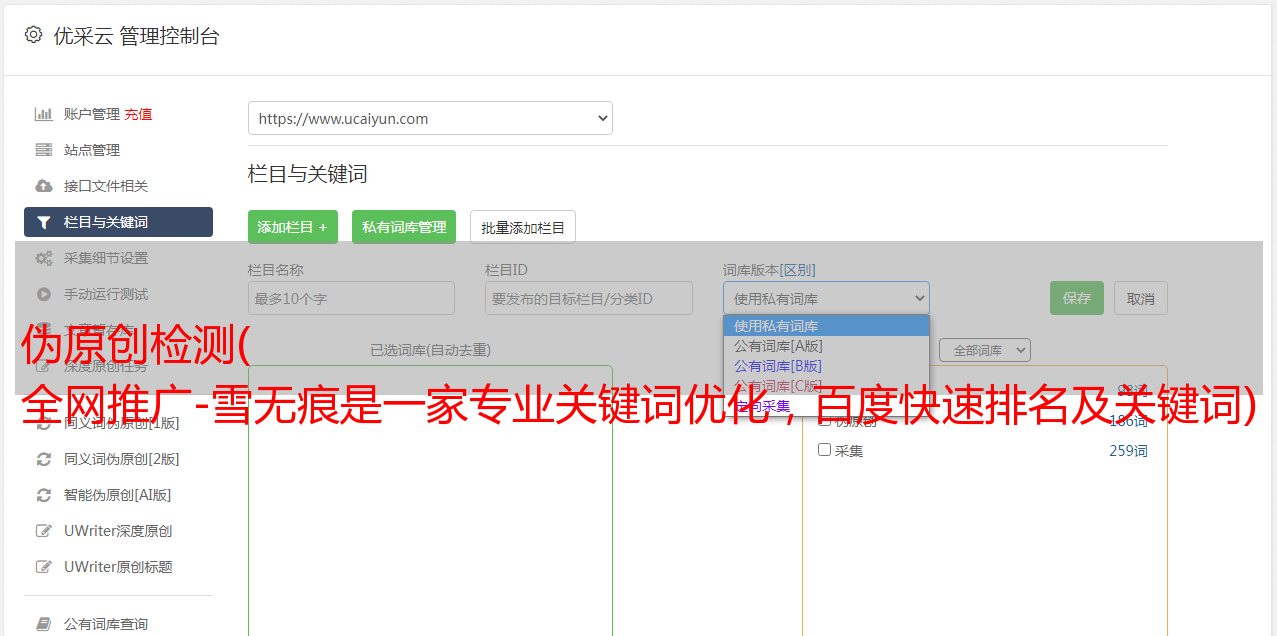
Task: Click the green 保存 button
Action: point(1077,298)
